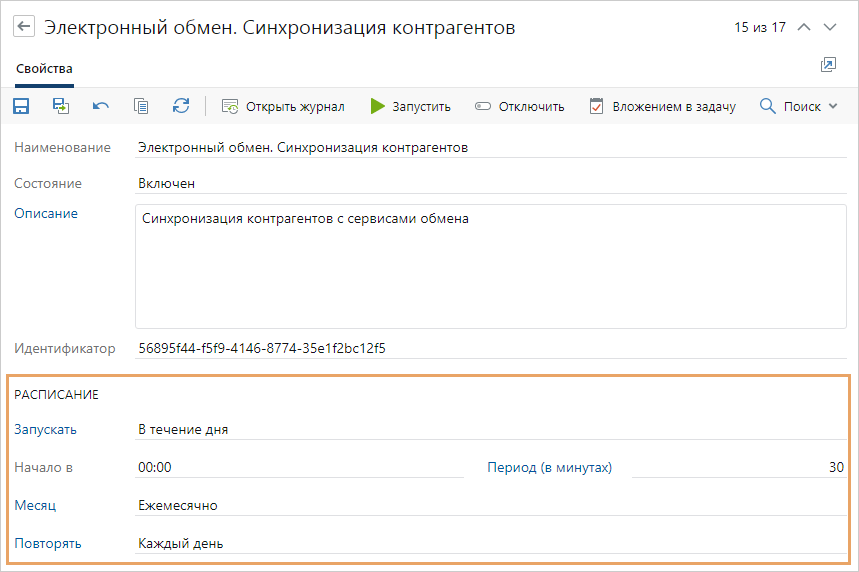Click Вложением в задачу button

662,106
